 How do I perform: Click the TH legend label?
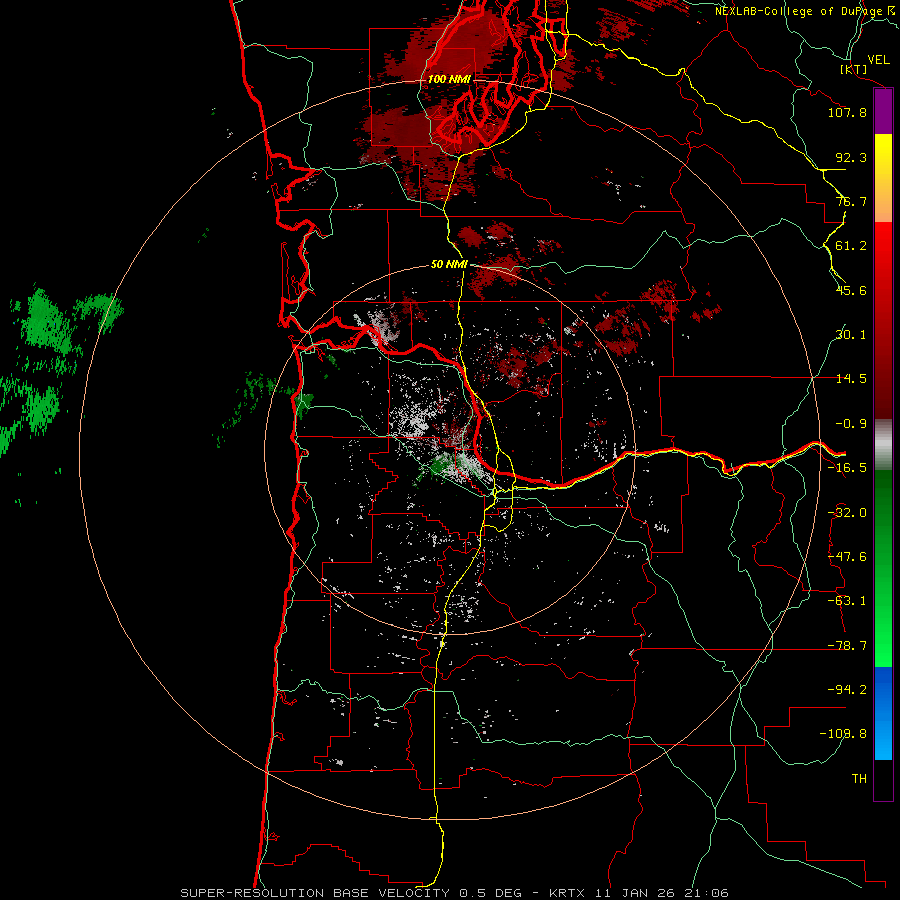click(x=859, y=779)
